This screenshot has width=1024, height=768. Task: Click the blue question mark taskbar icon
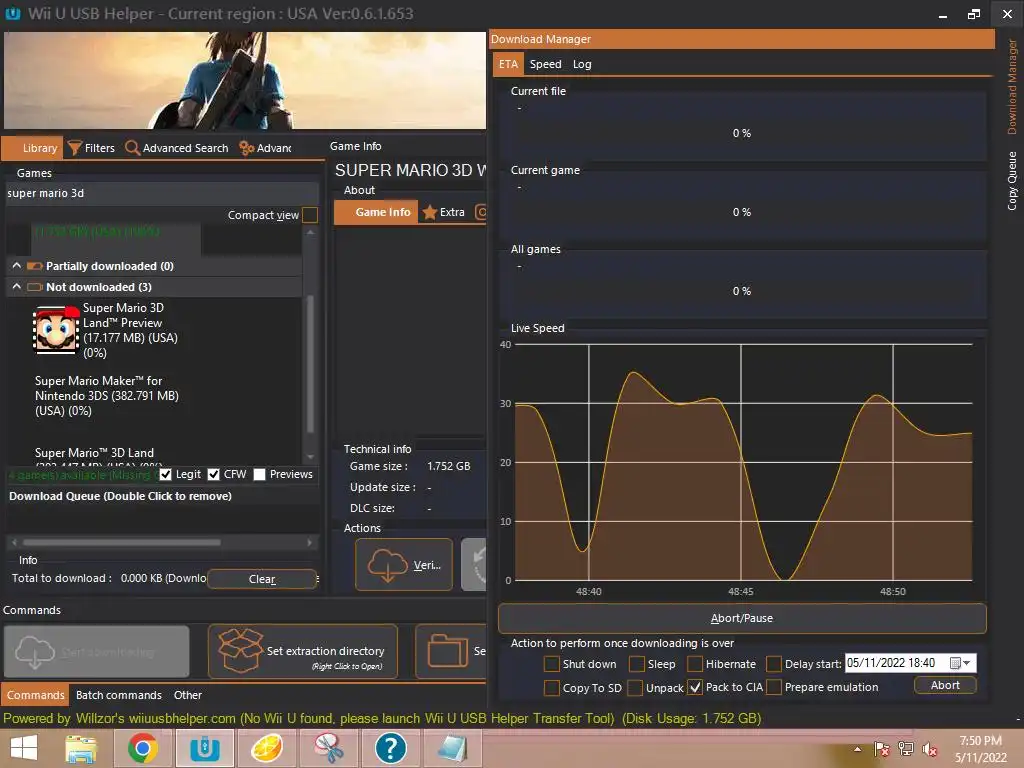(x=391, y=748)
